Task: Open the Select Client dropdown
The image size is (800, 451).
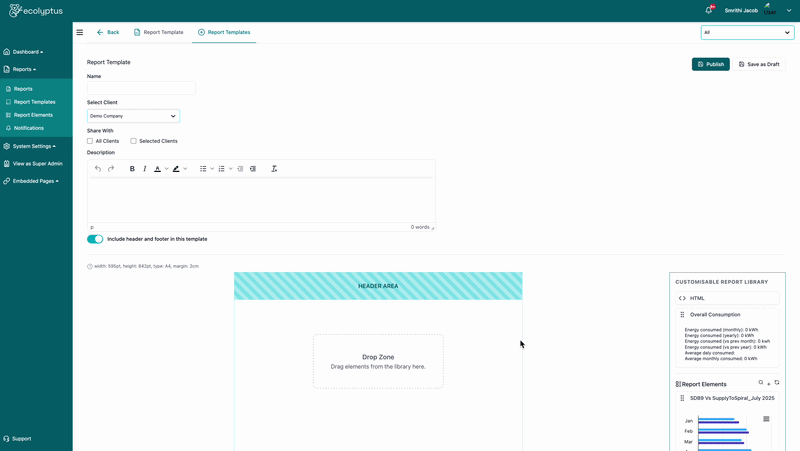Action: point(133,116)
